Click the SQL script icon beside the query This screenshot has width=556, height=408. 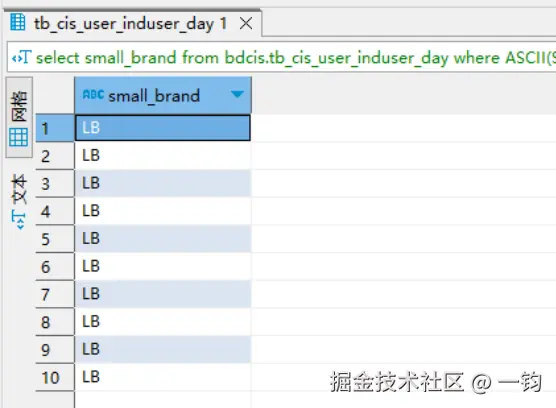point(22,57)
